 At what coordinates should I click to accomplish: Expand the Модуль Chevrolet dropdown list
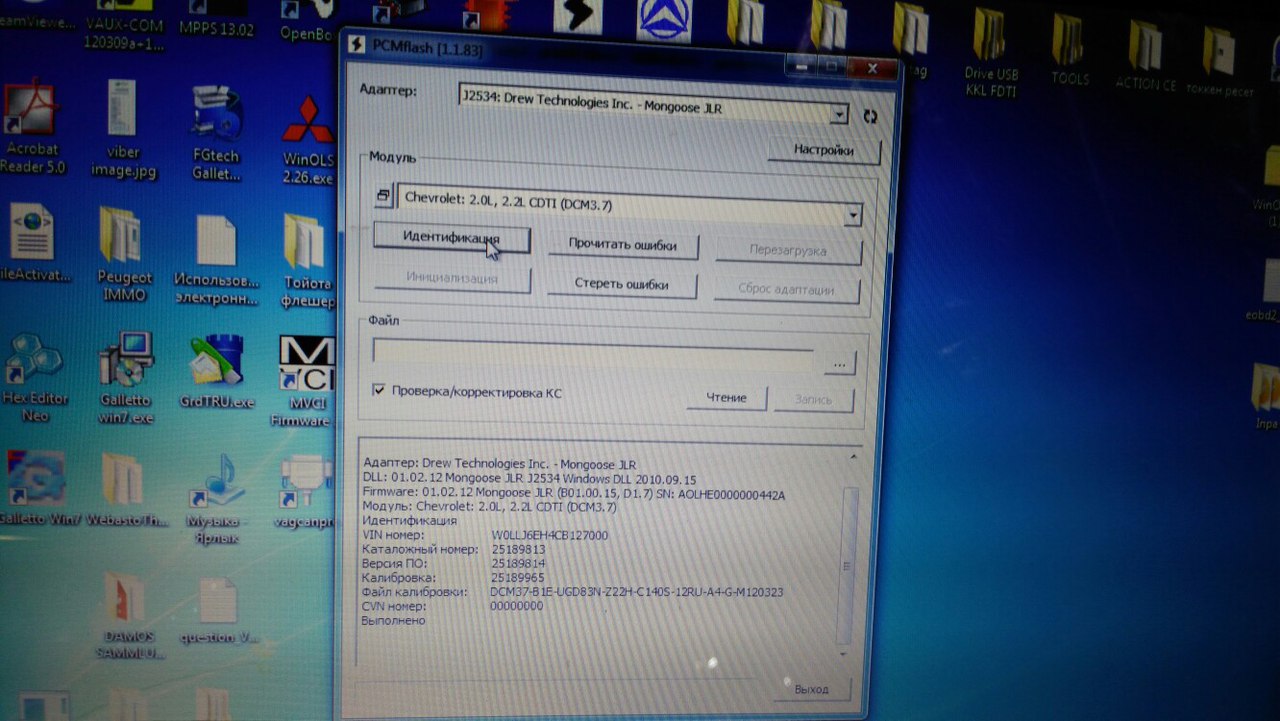pyautogui.click(x=852, y=213)
